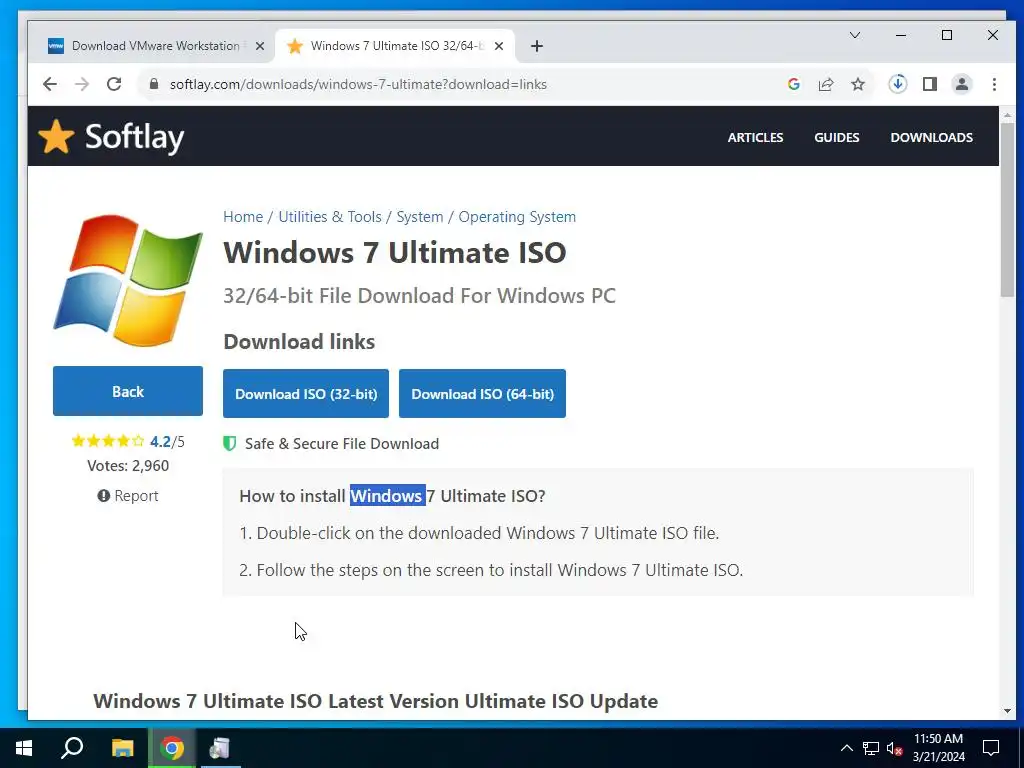Click Chrome icon in taskbar

click(x=172, y=748)
